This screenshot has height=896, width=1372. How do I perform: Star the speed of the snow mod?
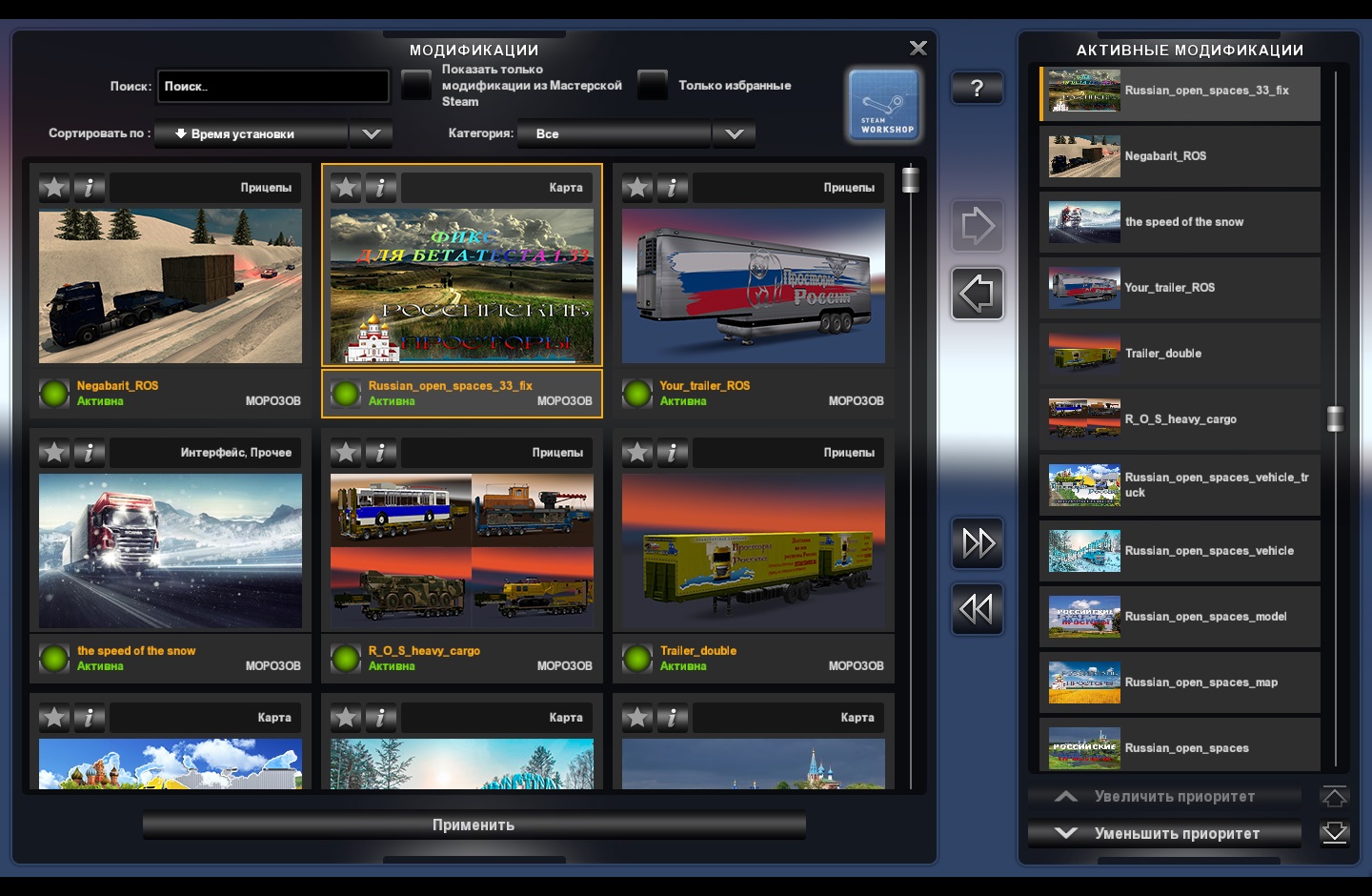[54, 453]
